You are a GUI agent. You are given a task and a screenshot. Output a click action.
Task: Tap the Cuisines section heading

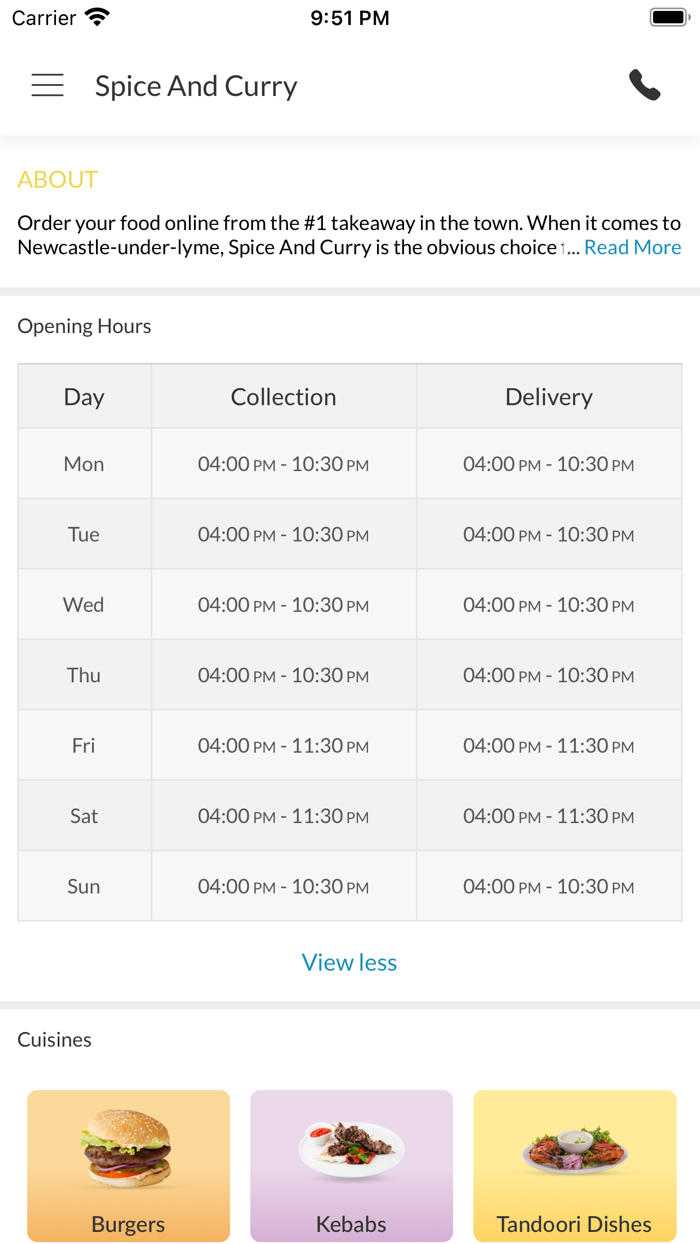[x=54, y=1039]
